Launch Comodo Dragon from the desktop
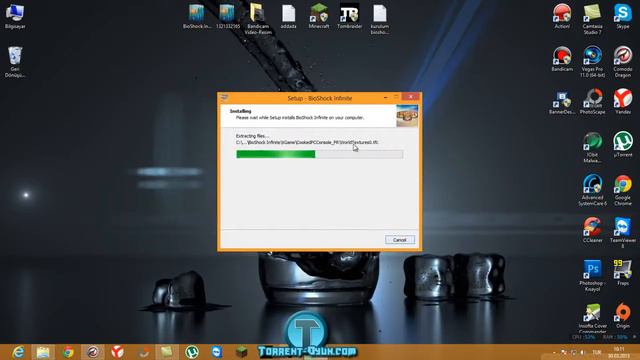Screen dimensions: 640x360 click(623, 62)
